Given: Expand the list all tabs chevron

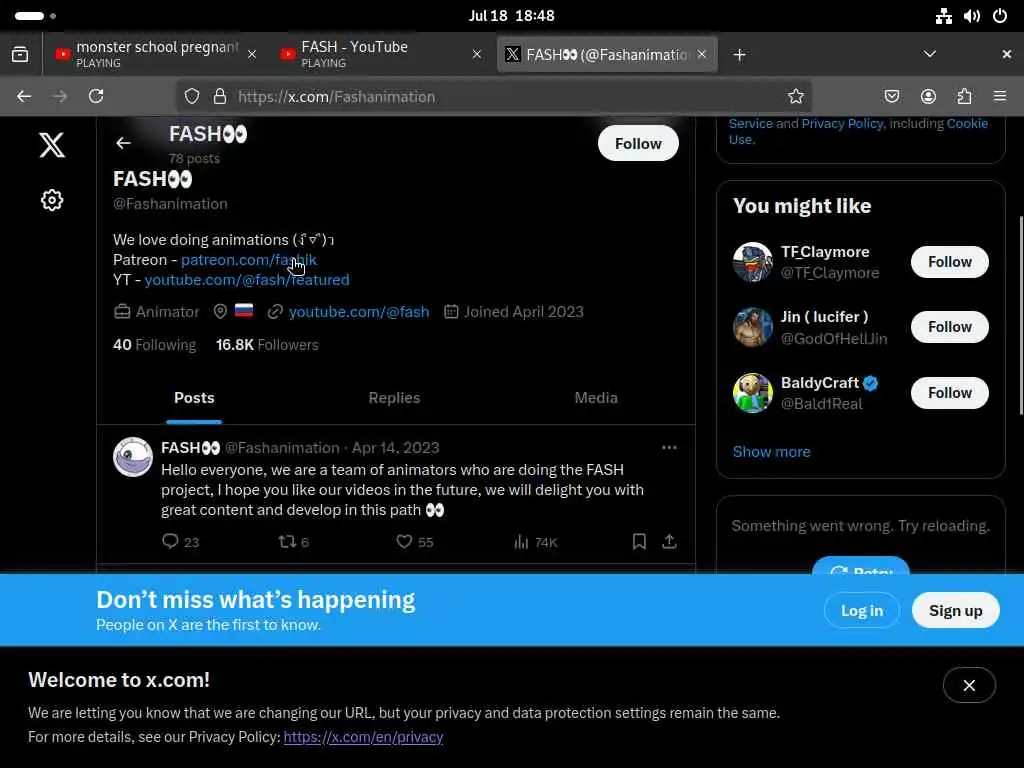Looking at the screenshot, I should [930, 54].
